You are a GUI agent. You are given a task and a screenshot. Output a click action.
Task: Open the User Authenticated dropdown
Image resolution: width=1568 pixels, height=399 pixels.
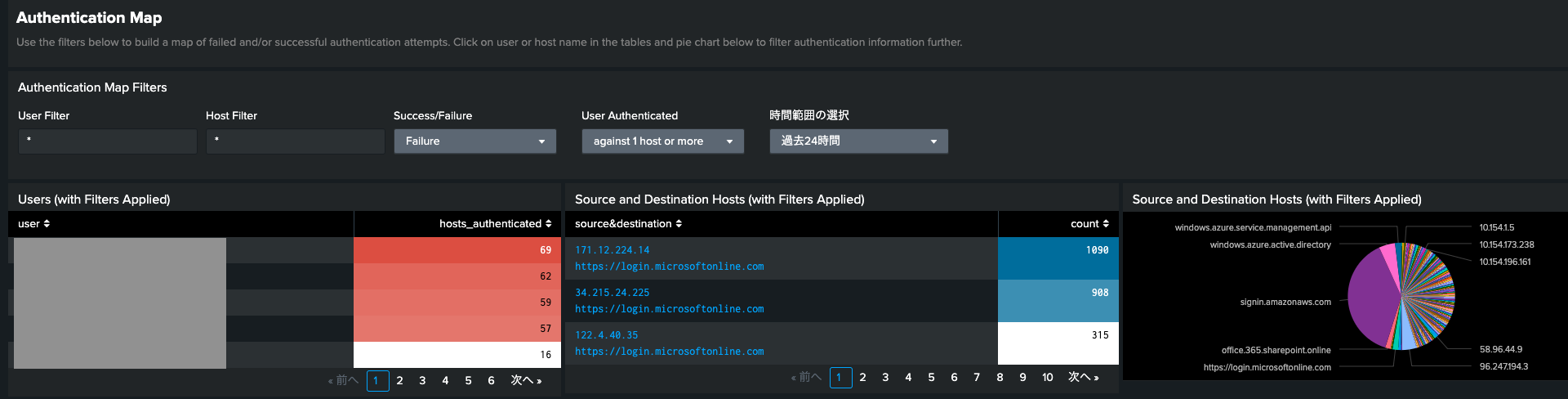pyautogui.click(x=663, y=141)
